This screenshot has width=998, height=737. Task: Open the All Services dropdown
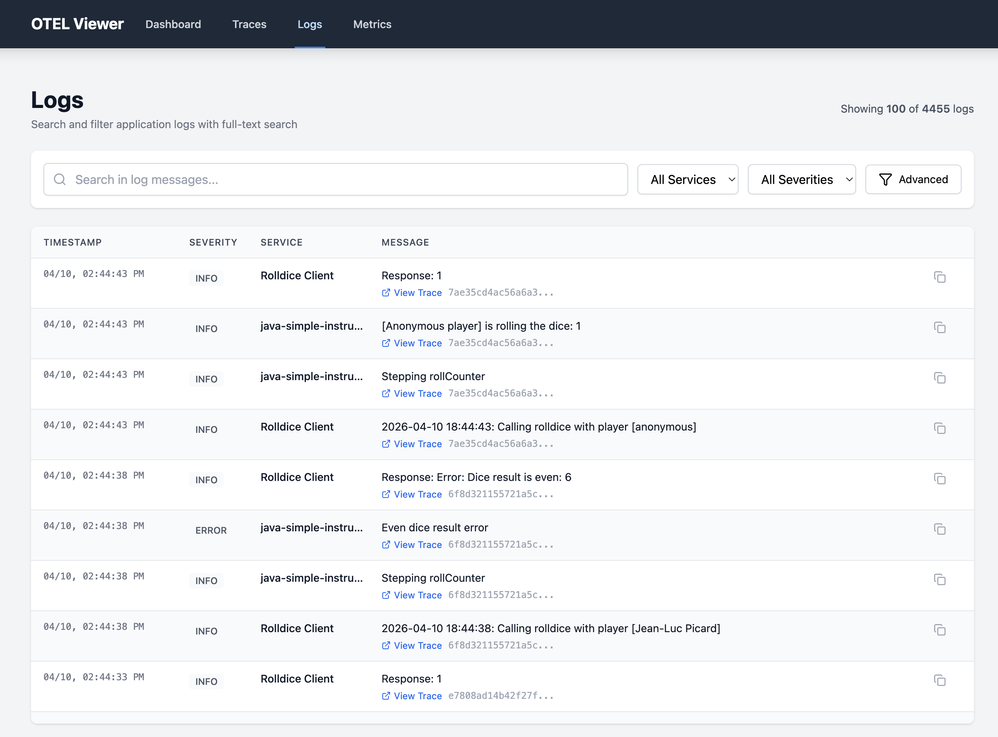[x=688, y=179]
